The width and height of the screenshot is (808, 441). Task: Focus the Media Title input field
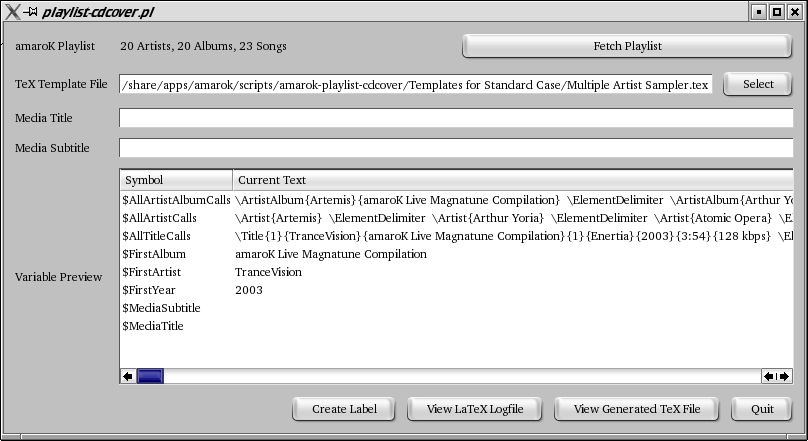(456, 118)
